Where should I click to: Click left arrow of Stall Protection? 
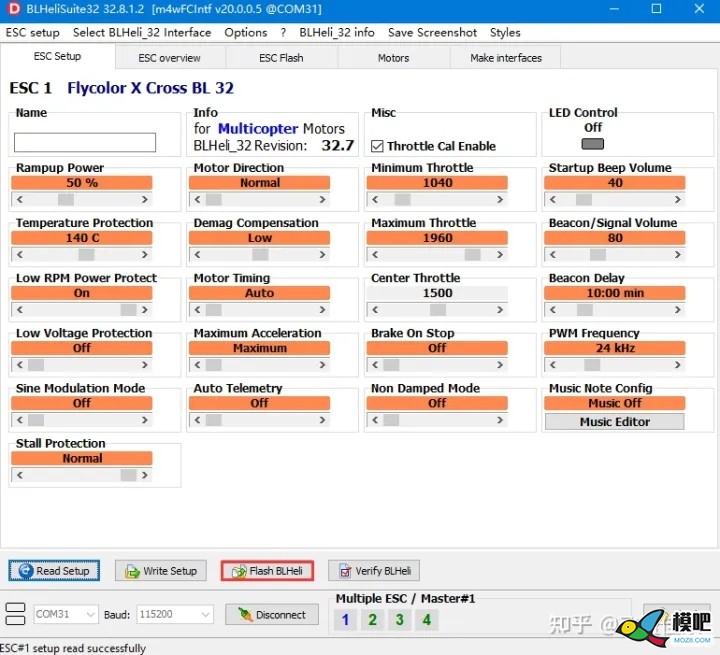point(19,475)
